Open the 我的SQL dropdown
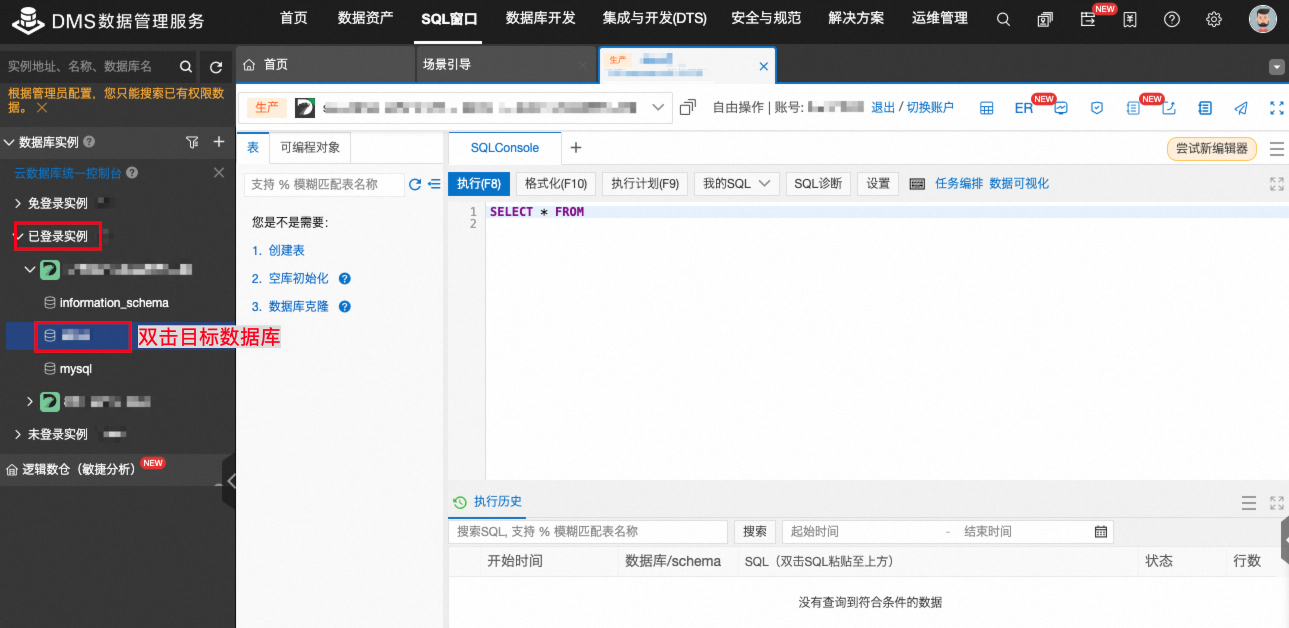This screenshot has height=628, width=1289. point(736,183)
